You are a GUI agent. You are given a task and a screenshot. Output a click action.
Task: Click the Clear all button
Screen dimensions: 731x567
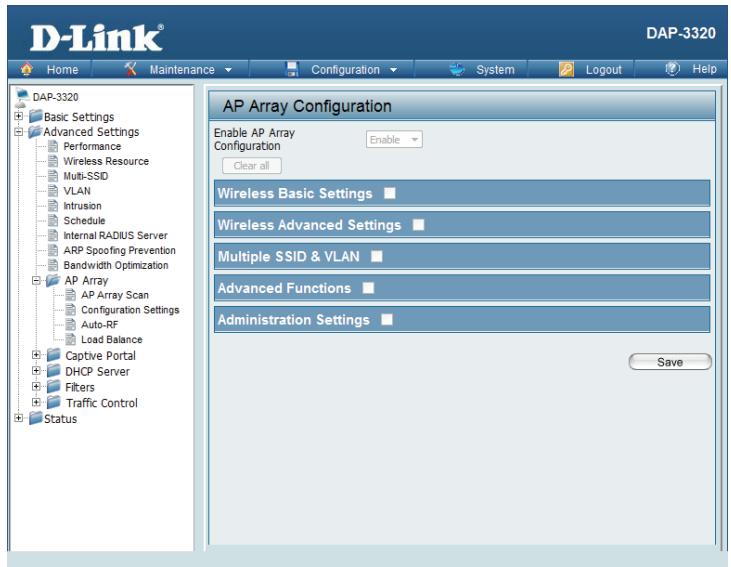tap(252, 166)
